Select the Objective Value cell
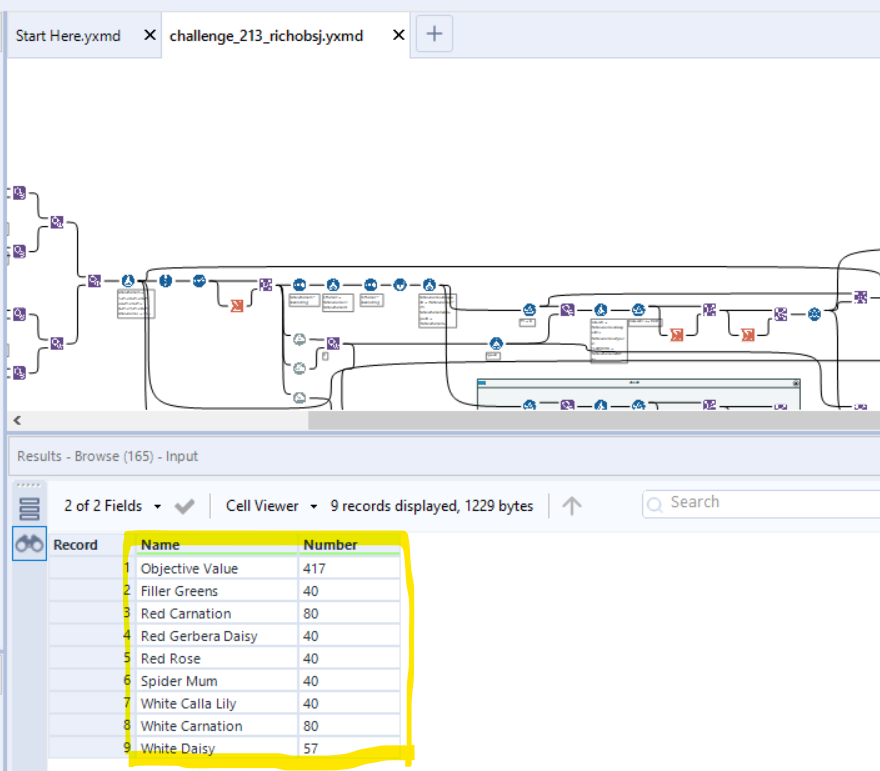 click(217, 568)
